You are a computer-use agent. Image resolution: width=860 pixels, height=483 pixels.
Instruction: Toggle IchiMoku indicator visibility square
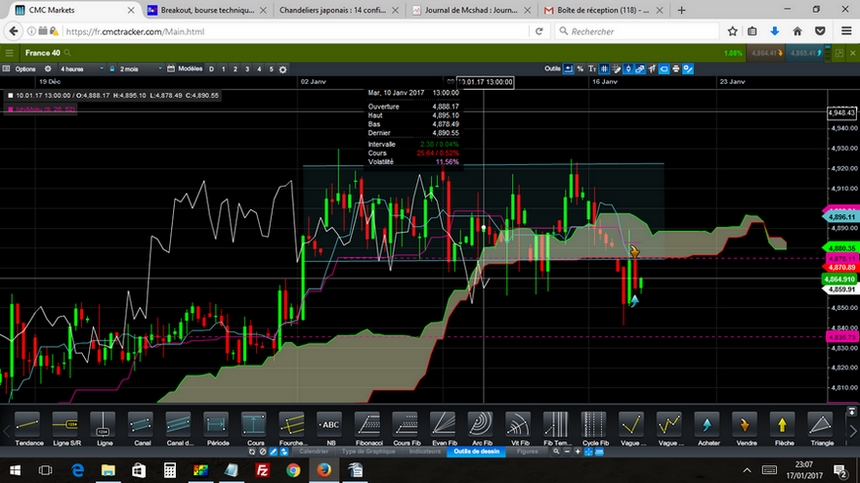coord(10,109)
